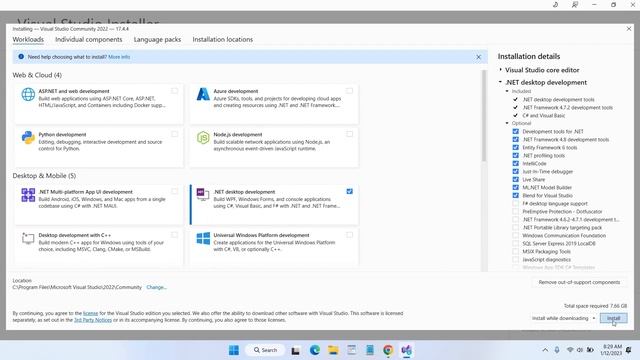Image resolution: width=640 pixels, height=360 pixels.
Task: Dismiss the 'Need help choosing' banner
Action: [478, 57]
